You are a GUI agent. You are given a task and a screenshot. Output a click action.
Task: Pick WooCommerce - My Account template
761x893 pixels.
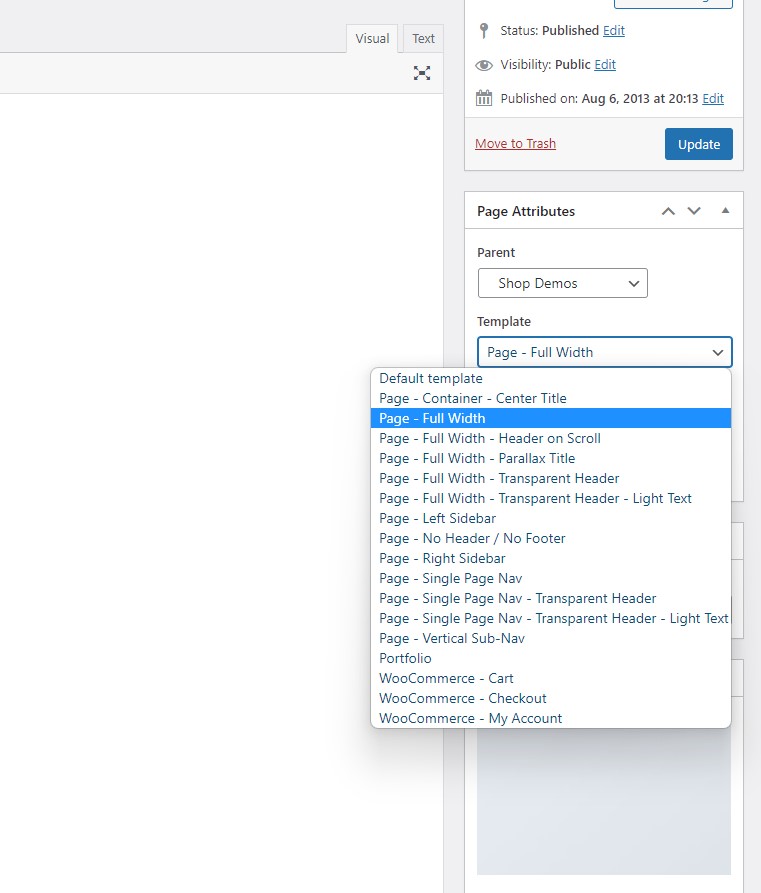(551, 718)
